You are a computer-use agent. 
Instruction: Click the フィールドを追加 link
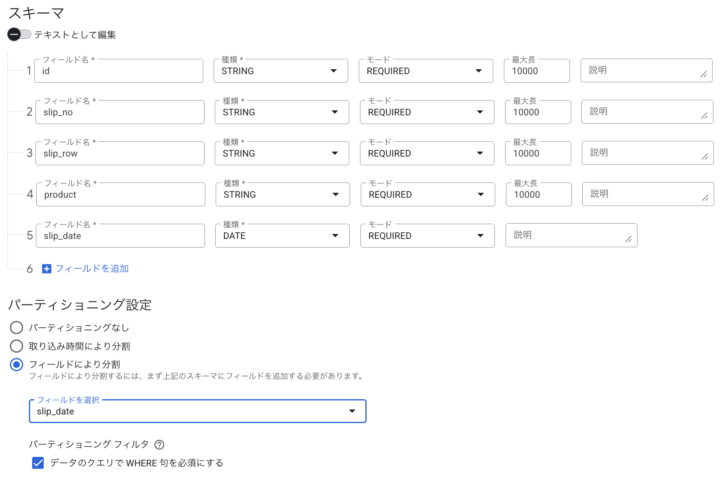[x=91, y=269]
